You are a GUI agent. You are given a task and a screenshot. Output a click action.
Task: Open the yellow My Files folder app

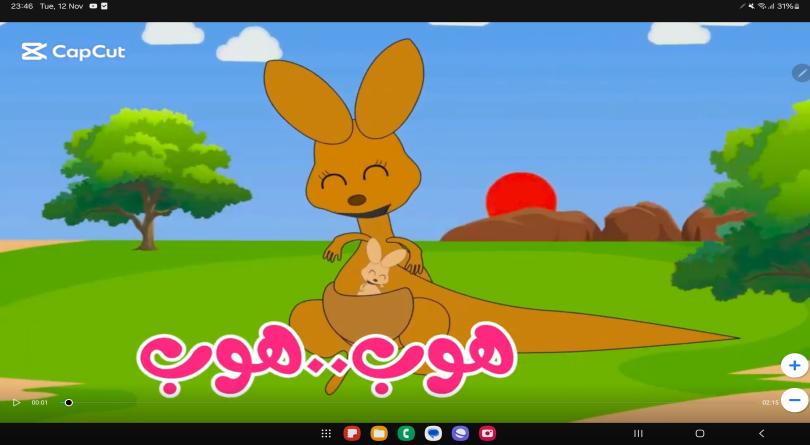(379, 433)
